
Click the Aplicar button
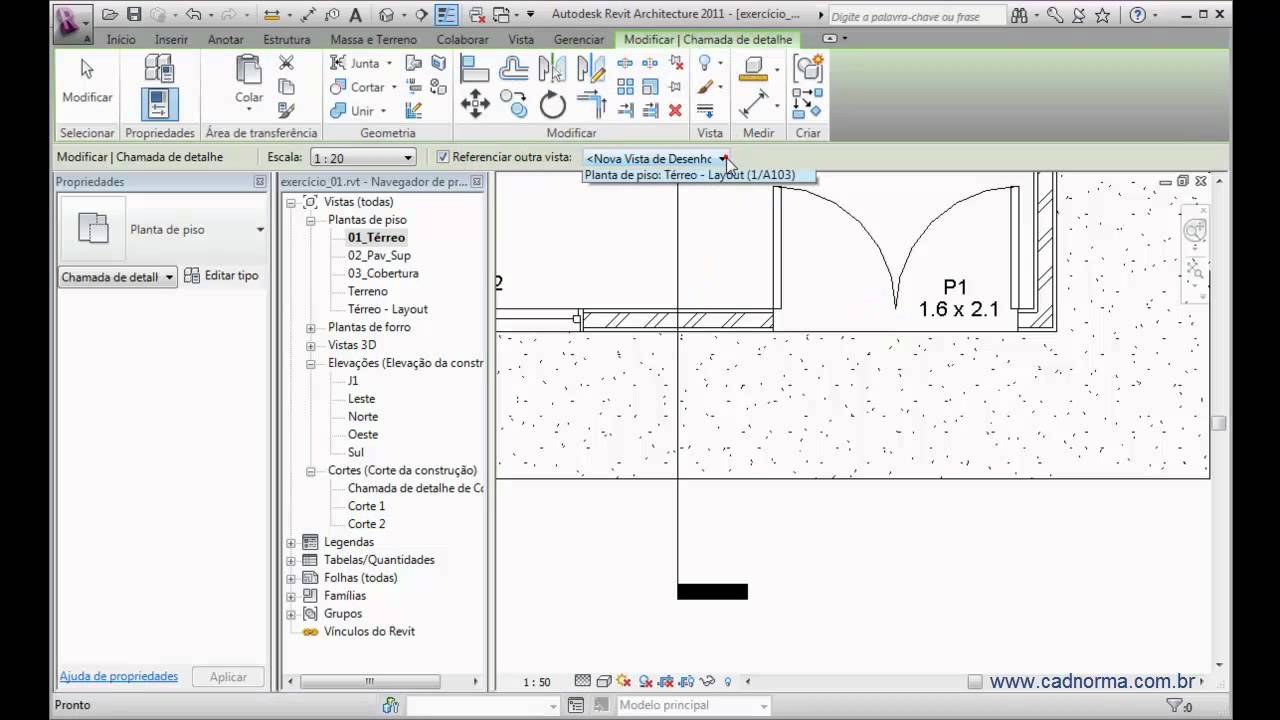click(228, 677)
